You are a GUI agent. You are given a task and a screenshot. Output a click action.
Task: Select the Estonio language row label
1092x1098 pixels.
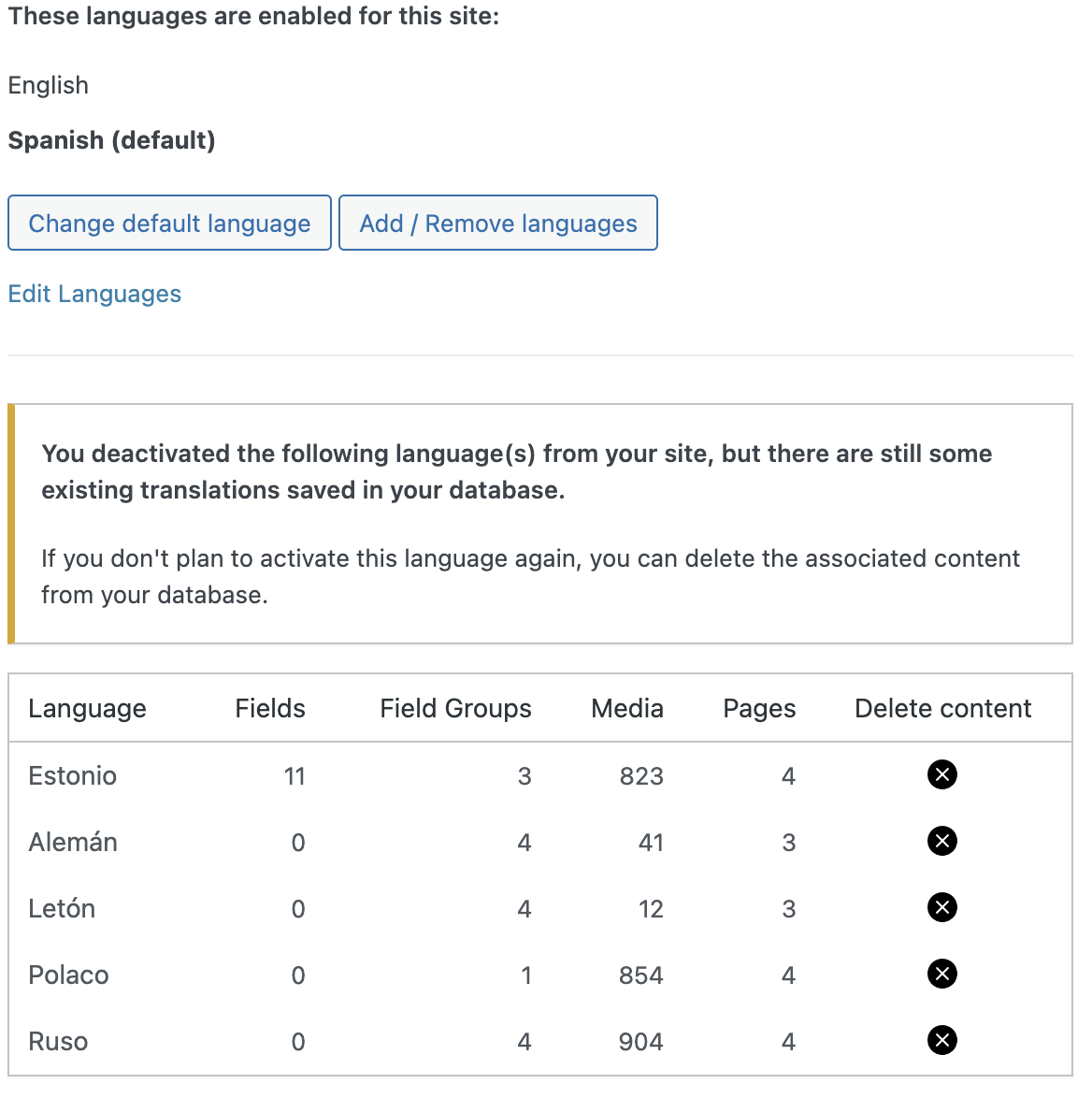[72, 776]
